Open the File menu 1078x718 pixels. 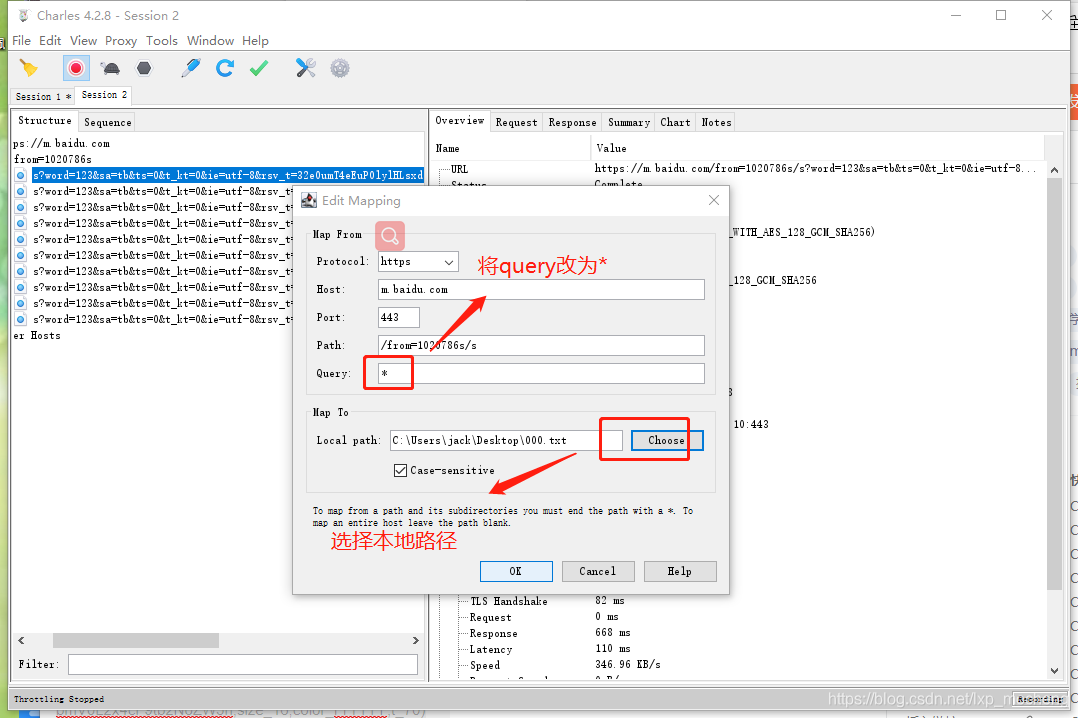point(21,41)
